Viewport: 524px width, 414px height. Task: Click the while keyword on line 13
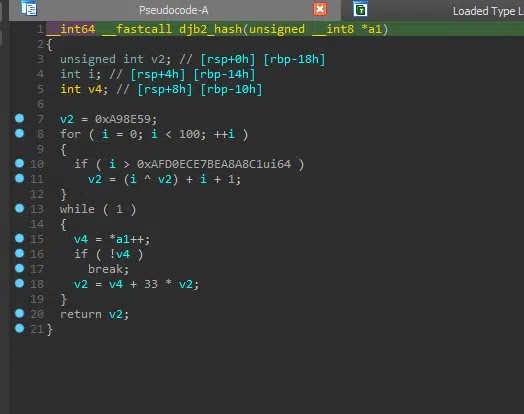[x=78, y=209]
